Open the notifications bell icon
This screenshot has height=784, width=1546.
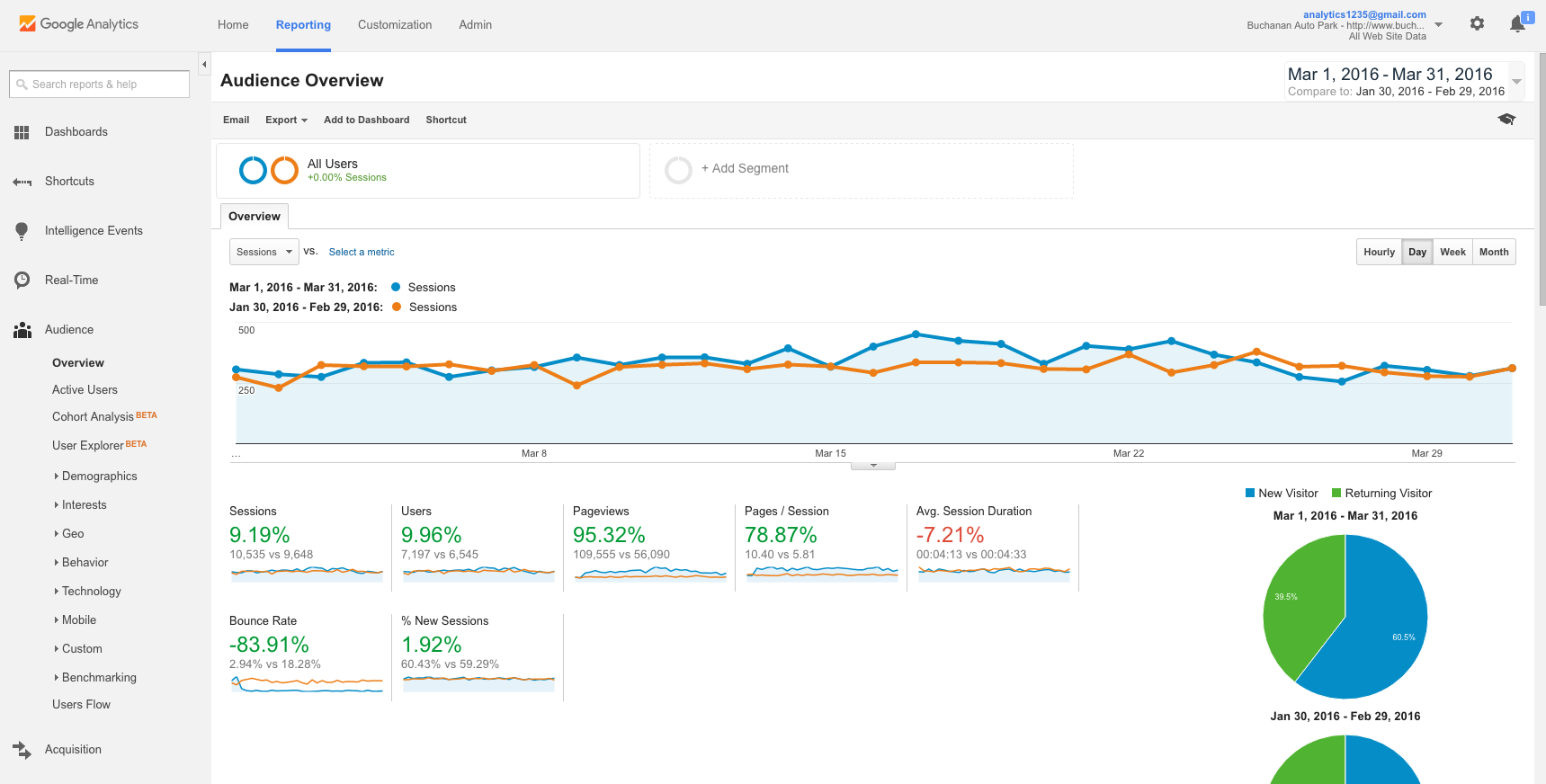[1517, 24]
